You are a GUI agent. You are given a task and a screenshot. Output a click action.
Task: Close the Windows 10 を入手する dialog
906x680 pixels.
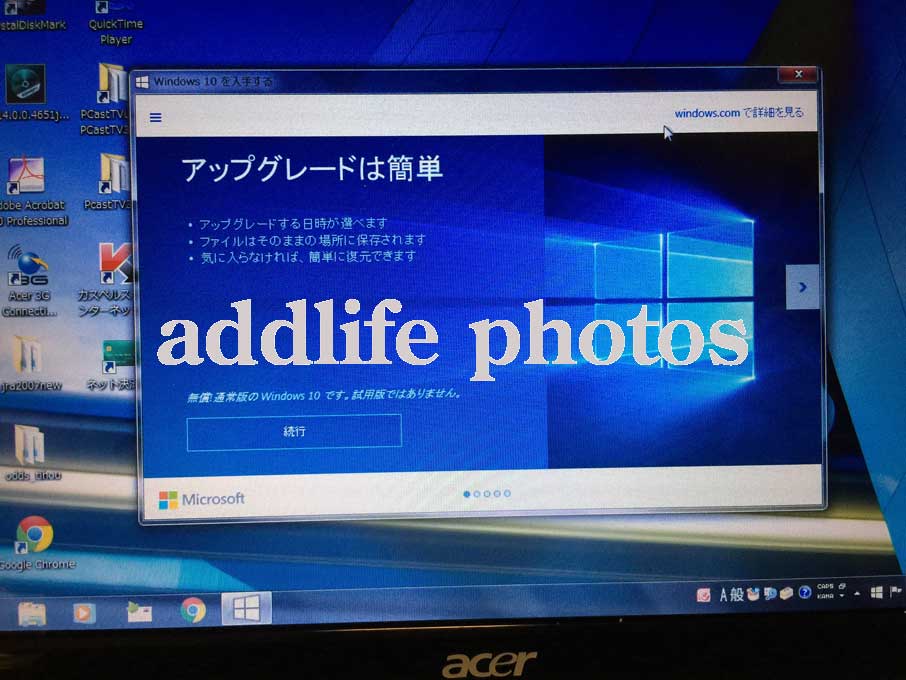[799, 74]
